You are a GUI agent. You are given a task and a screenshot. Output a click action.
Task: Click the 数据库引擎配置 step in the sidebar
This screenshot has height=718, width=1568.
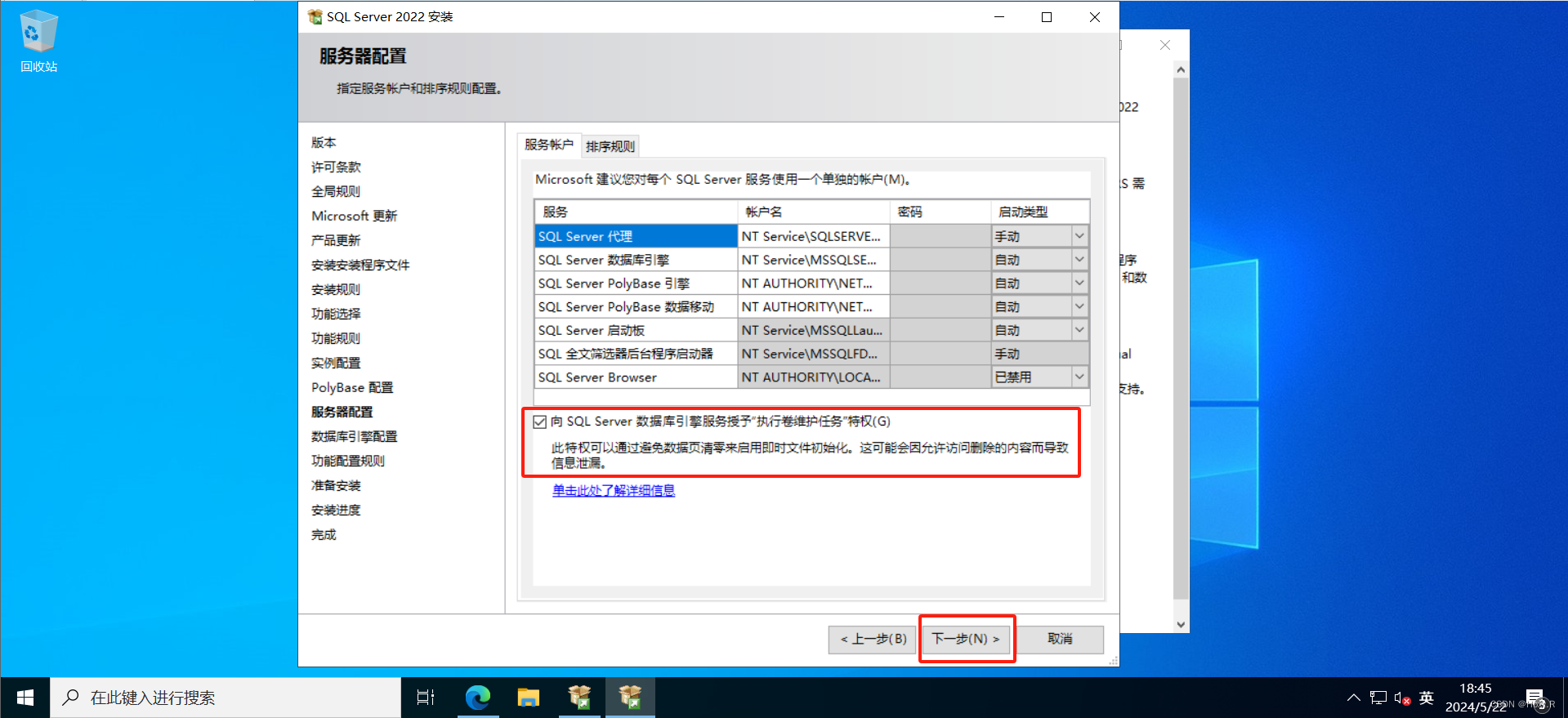coord(354,436)
